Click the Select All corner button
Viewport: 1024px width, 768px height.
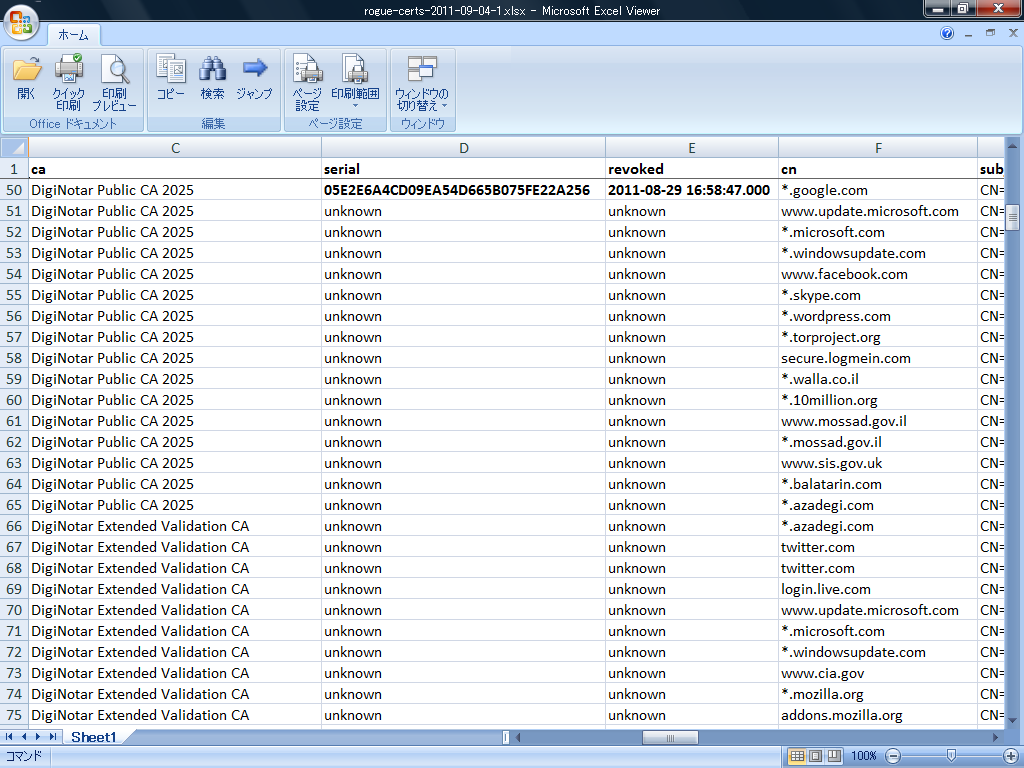tap(14, 148)
